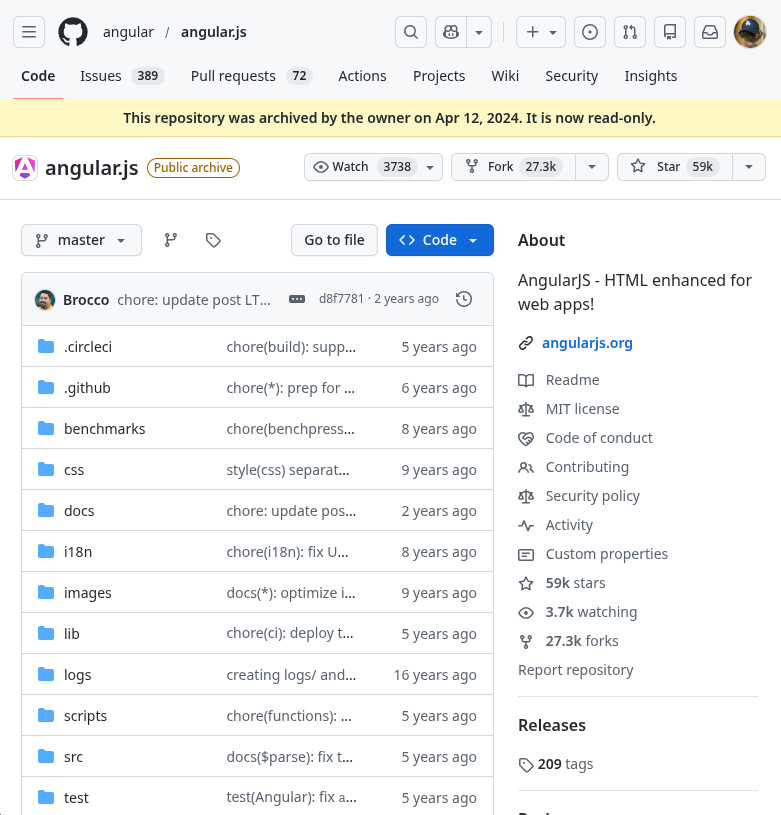Expand the master branch dropdown
The height and width of the screenshot is (815, 781).
coord(81,240)
